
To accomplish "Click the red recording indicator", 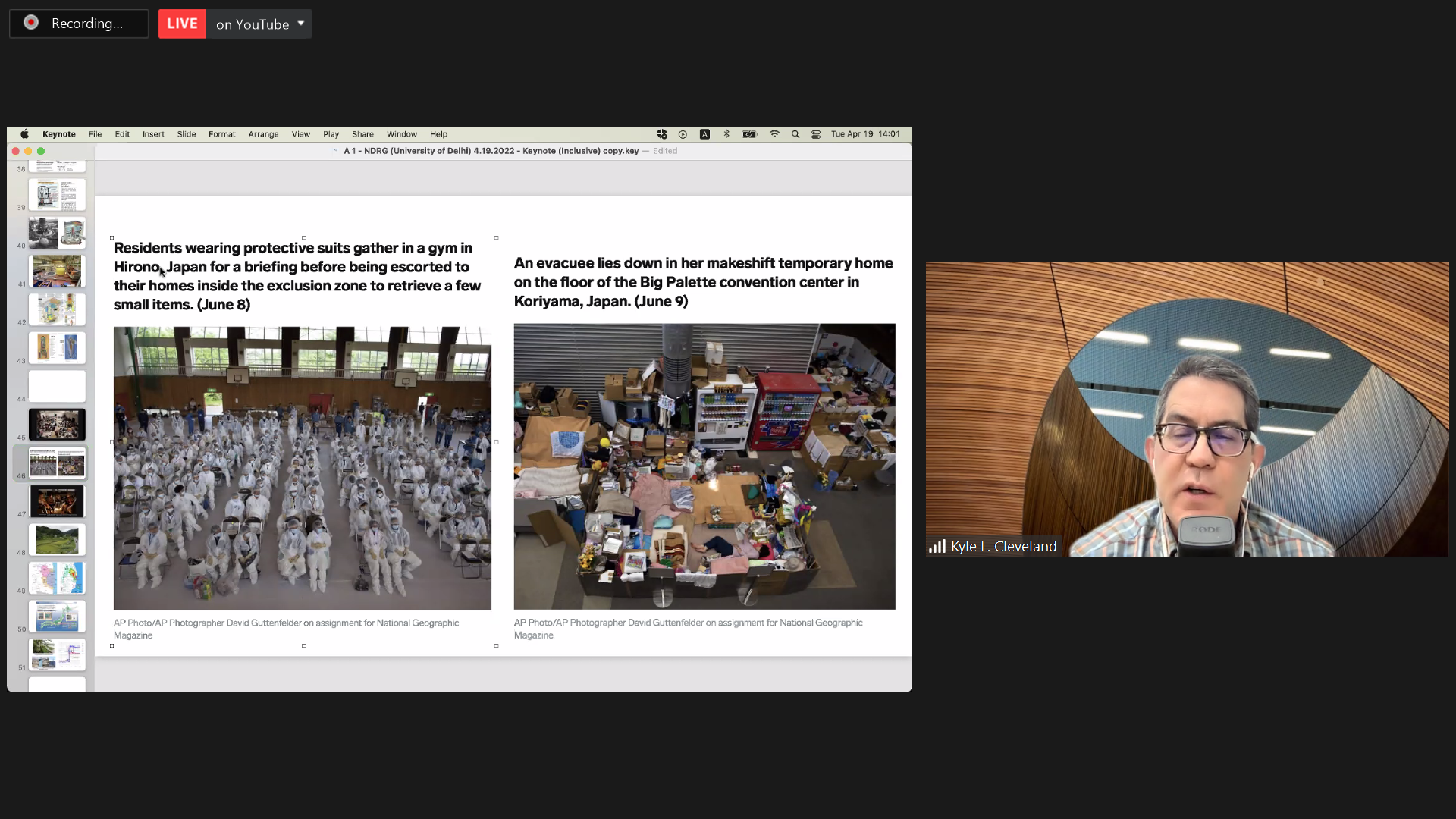I will click(x=31, y=23).
